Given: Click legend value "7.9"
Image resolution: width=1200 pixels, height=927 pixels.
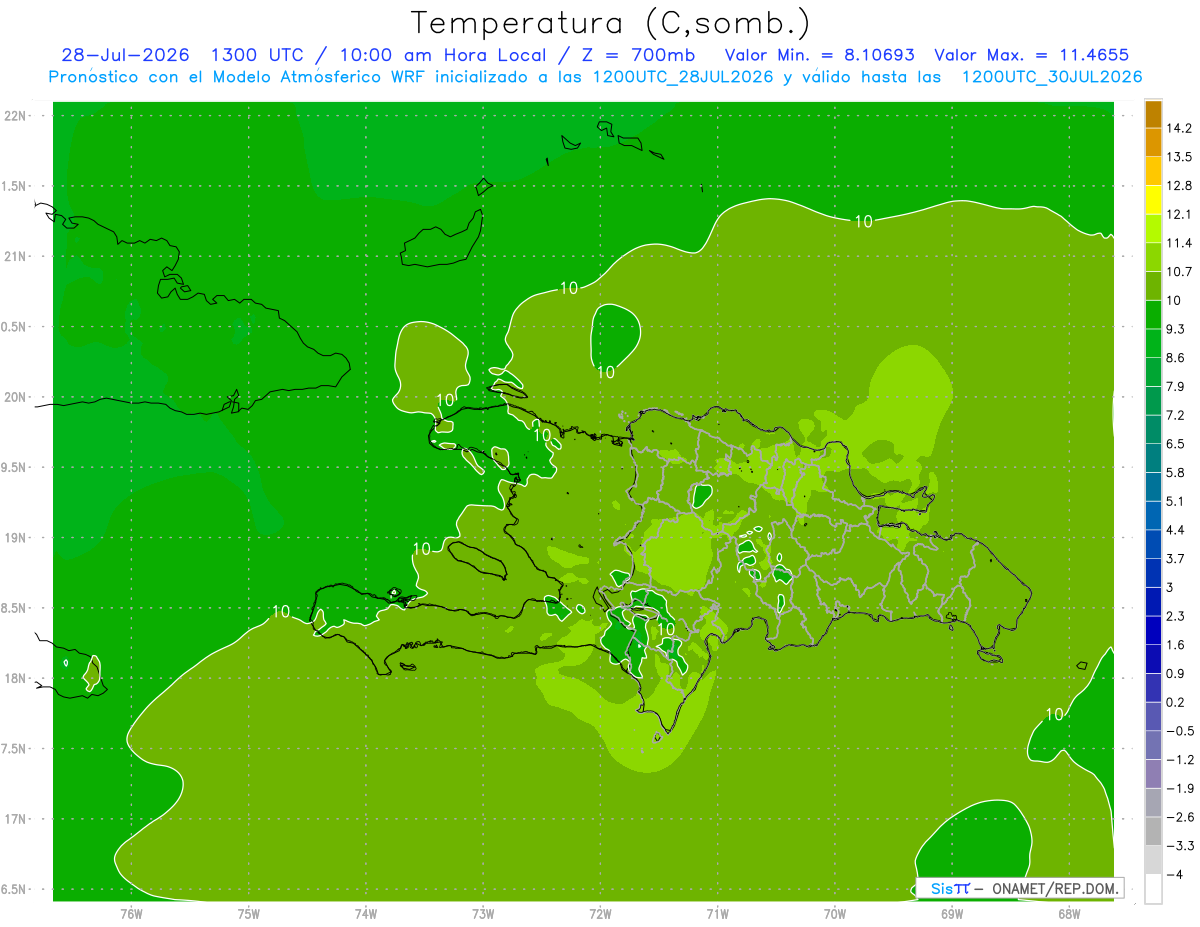Looking at the screenshot, I should coord(1177,386).
